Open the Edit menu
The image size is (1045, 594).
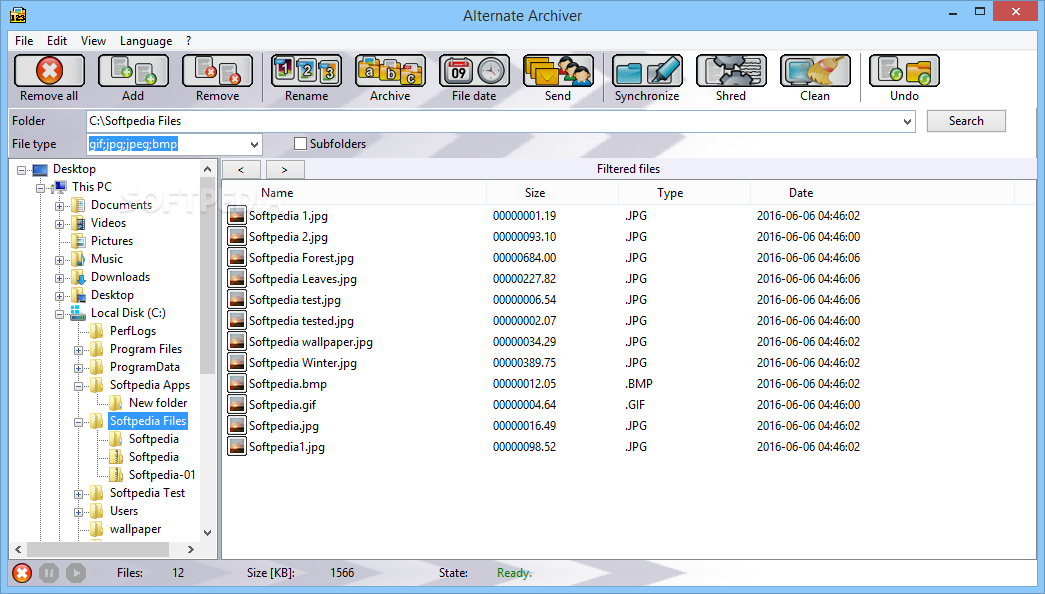pyautogui.click(x=57, y=41)
